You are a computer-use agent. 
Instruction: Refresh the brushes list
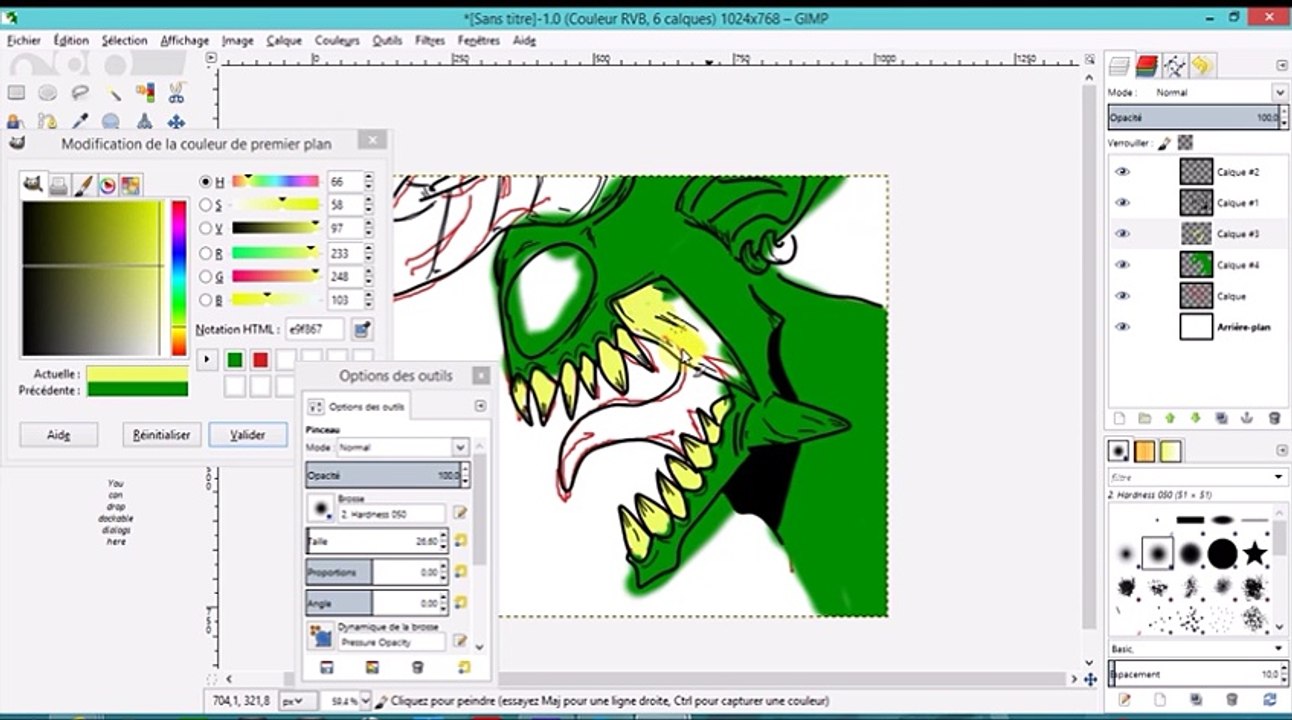tap(1270, 700)
